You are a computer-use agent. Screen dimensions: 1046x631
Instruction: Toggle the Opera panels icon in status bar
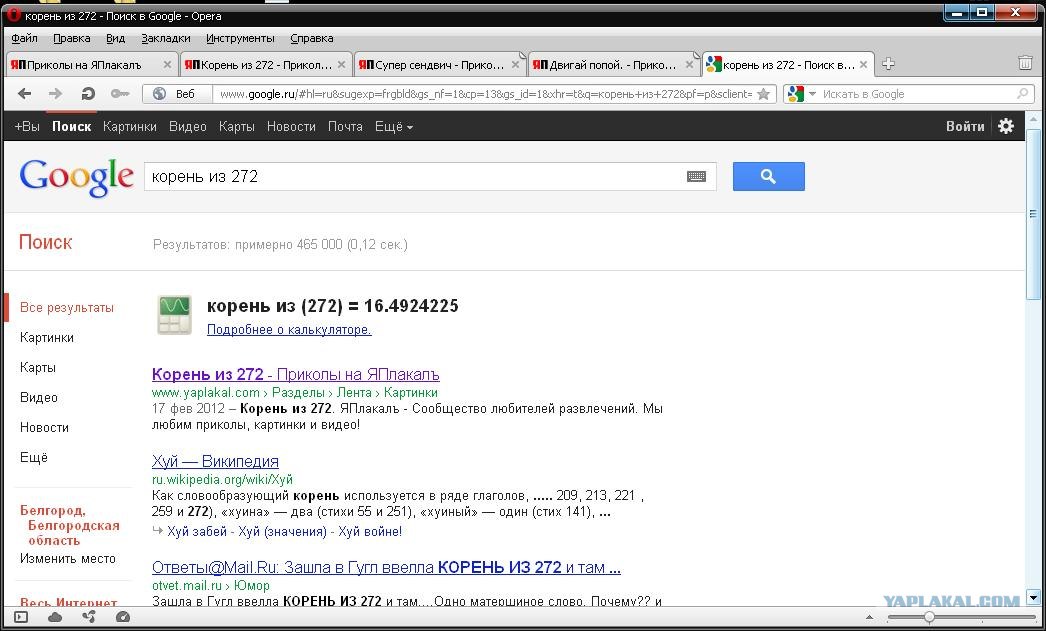(x=21, y=617)
